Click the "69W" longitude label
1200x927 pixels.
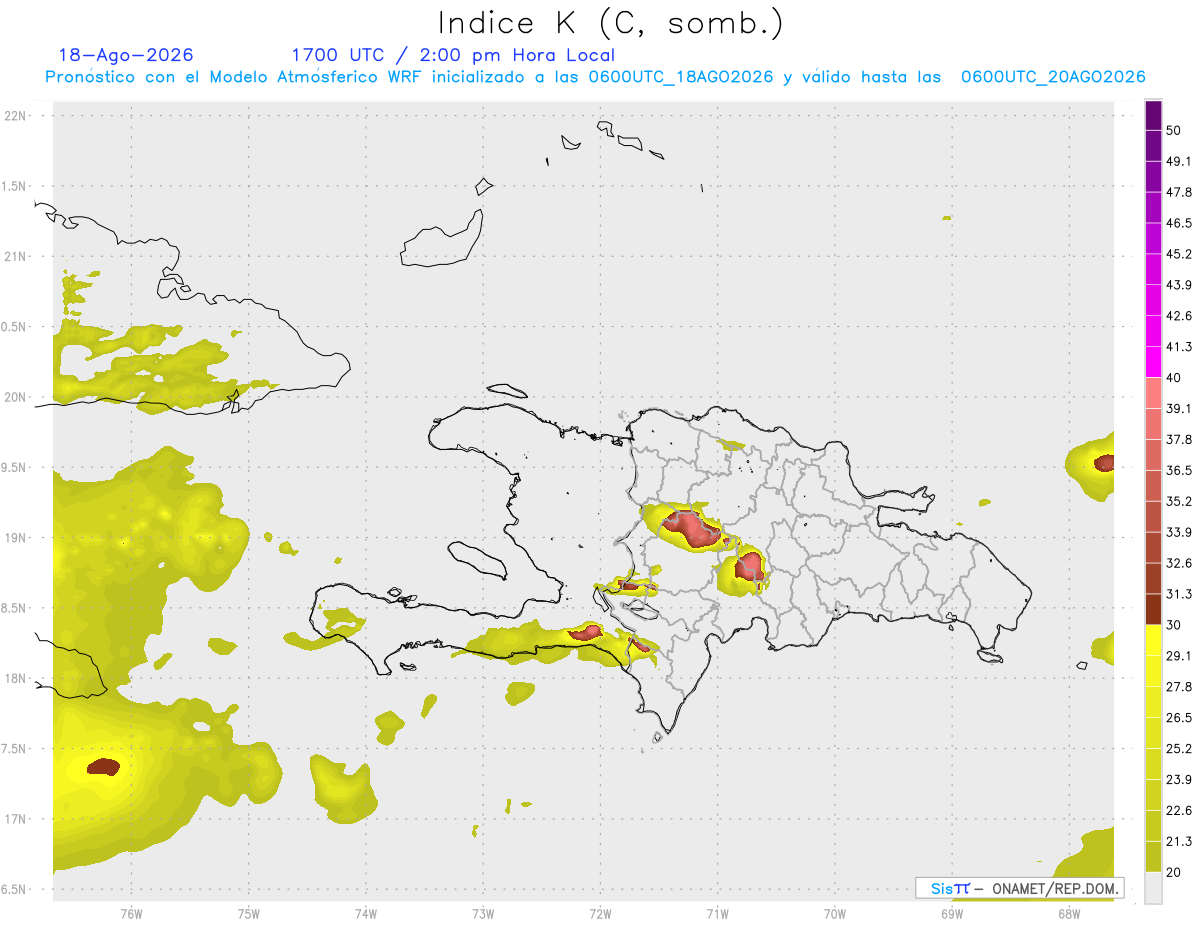tap(952, 913)
